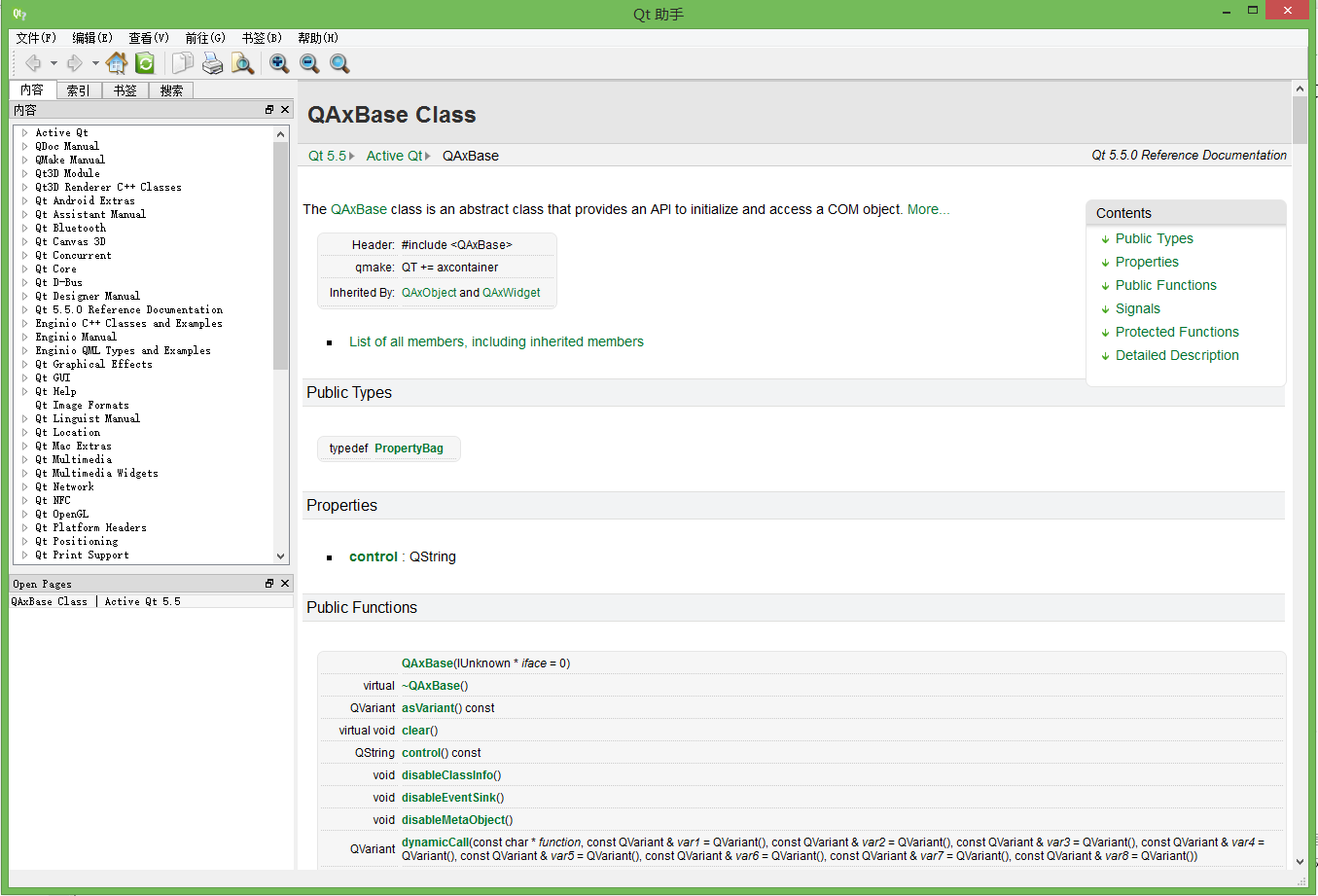
Task: Jump to Public Functions in Contents
Action: point(1166,285)
